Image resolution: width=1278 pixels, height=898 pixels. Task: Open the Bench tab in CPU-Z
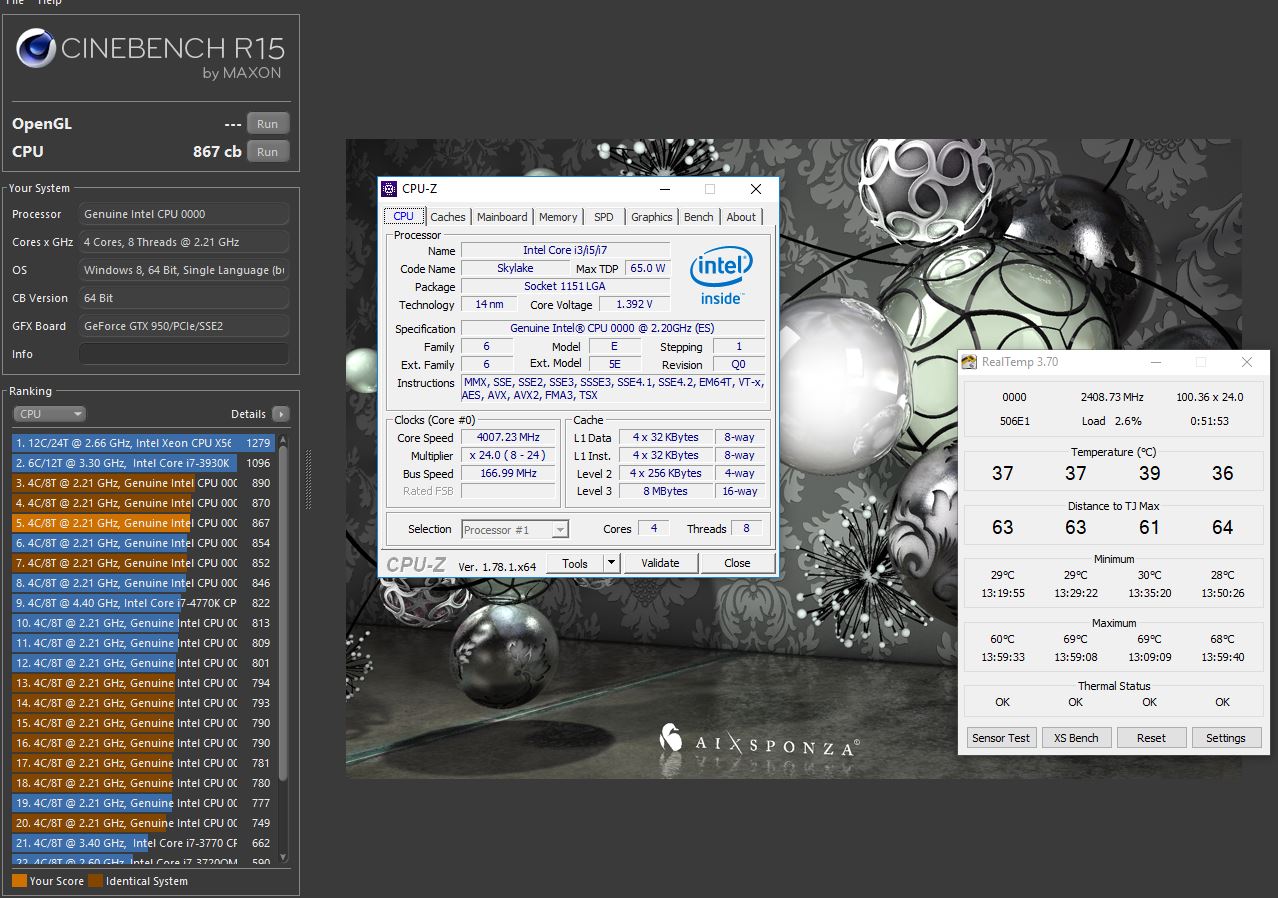pyautogui.click(x=699, y=217)
